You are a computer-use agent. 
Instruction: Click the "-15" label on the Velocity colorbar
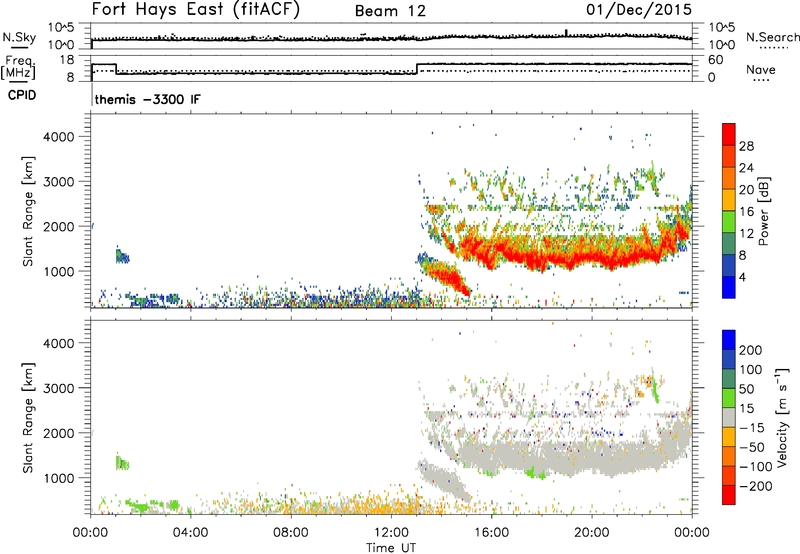pos(752,427)
